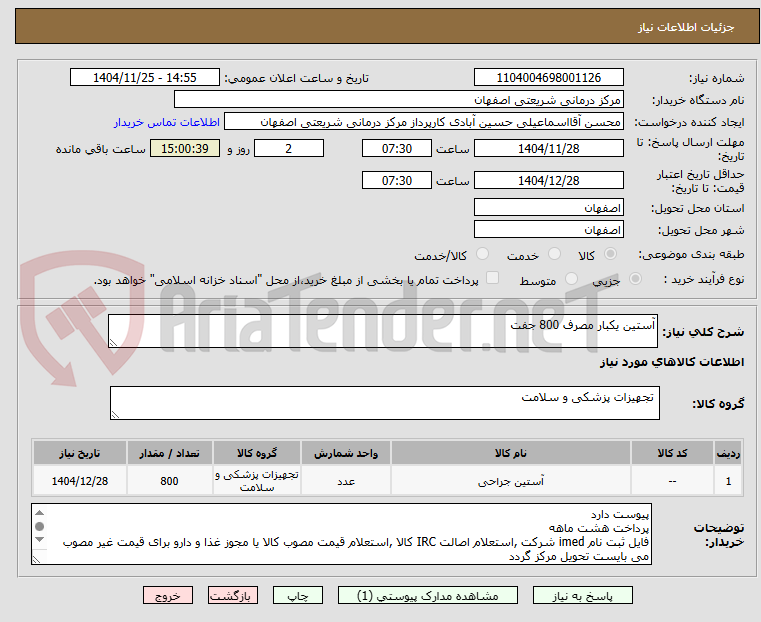Click the بازگشت back button
761x622 pixels.
coord(232,595)
